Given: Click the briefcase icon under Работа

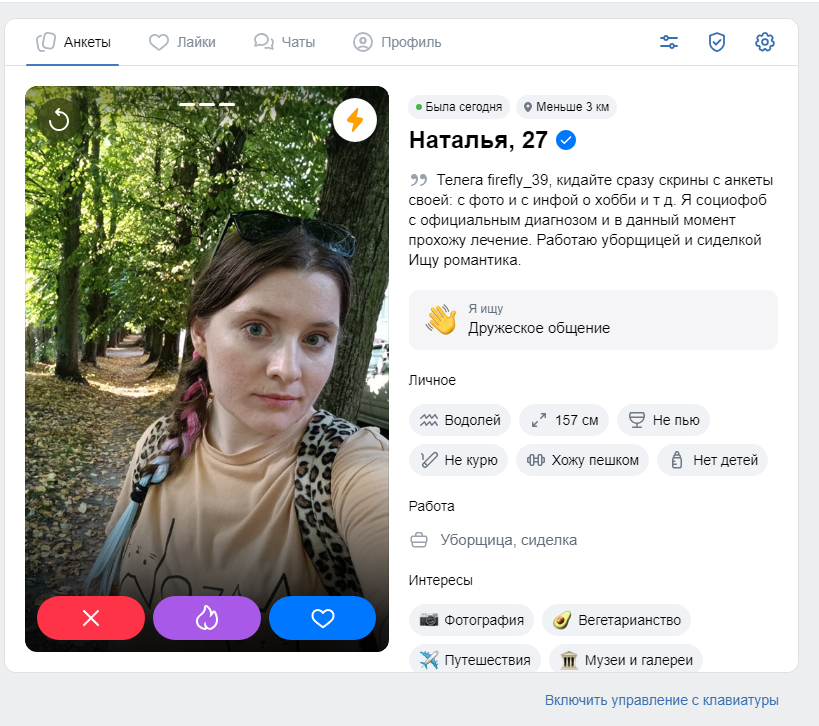Looking at the screenshot, I should [419, 540].
